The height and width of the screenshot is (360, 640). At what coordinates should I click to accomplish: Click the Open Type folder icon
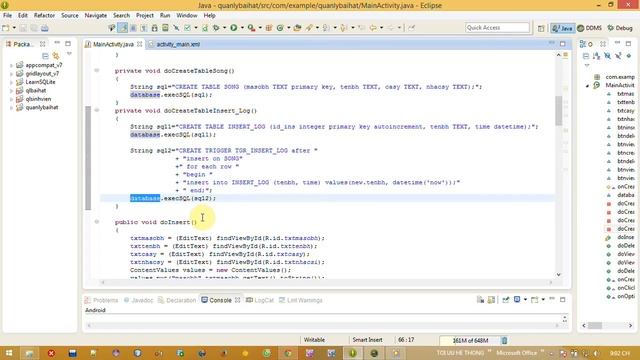click(297, 28)
